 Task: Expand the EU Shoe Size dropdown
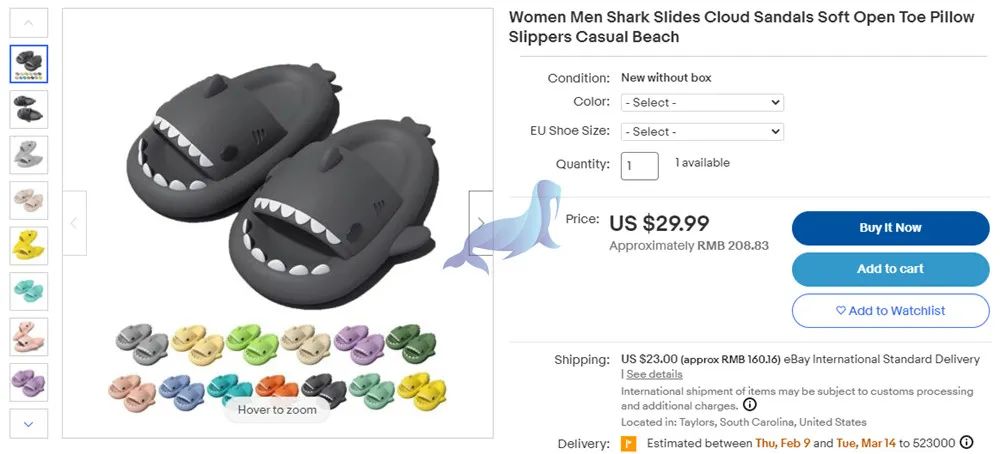pyautogui.click(x=702, y=131)
